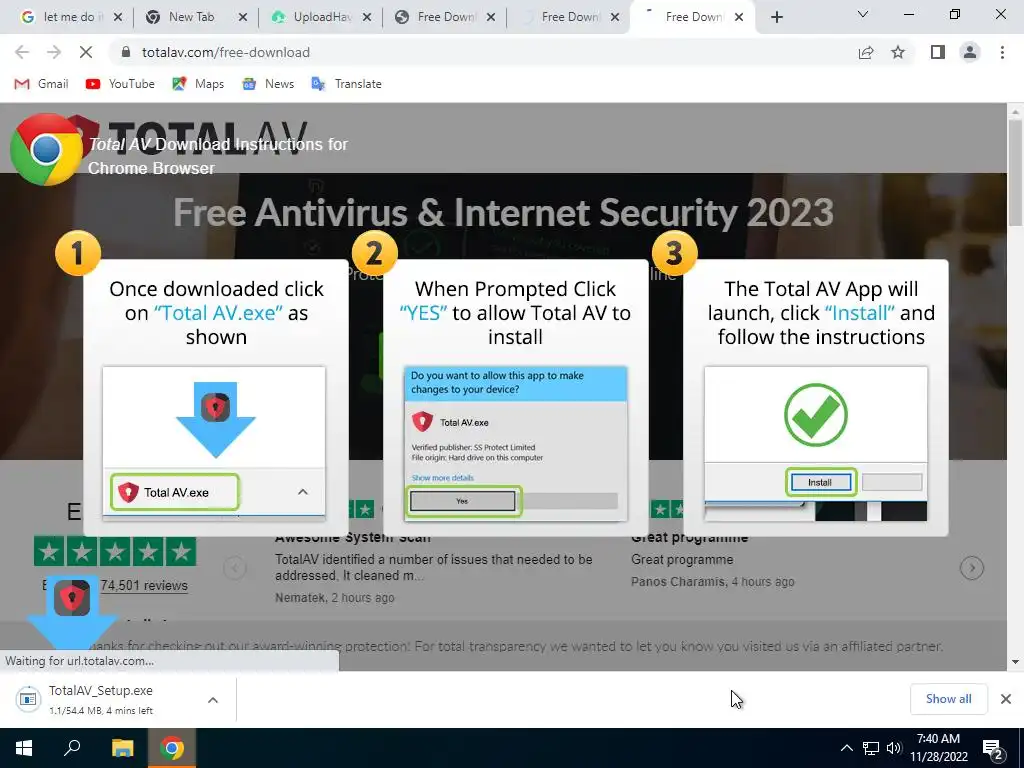Click the 'Nematek, 2 hours ago' text
The height and width of the screenshot is (768, 1024).
point(334,598)
